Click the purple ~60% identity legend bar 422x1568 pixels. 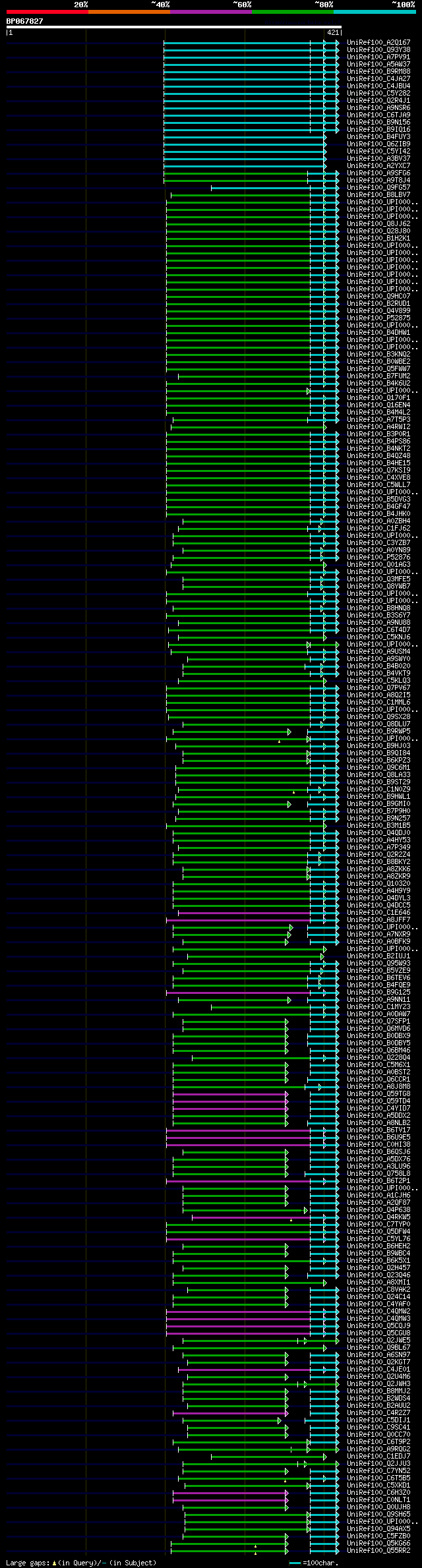210,12
